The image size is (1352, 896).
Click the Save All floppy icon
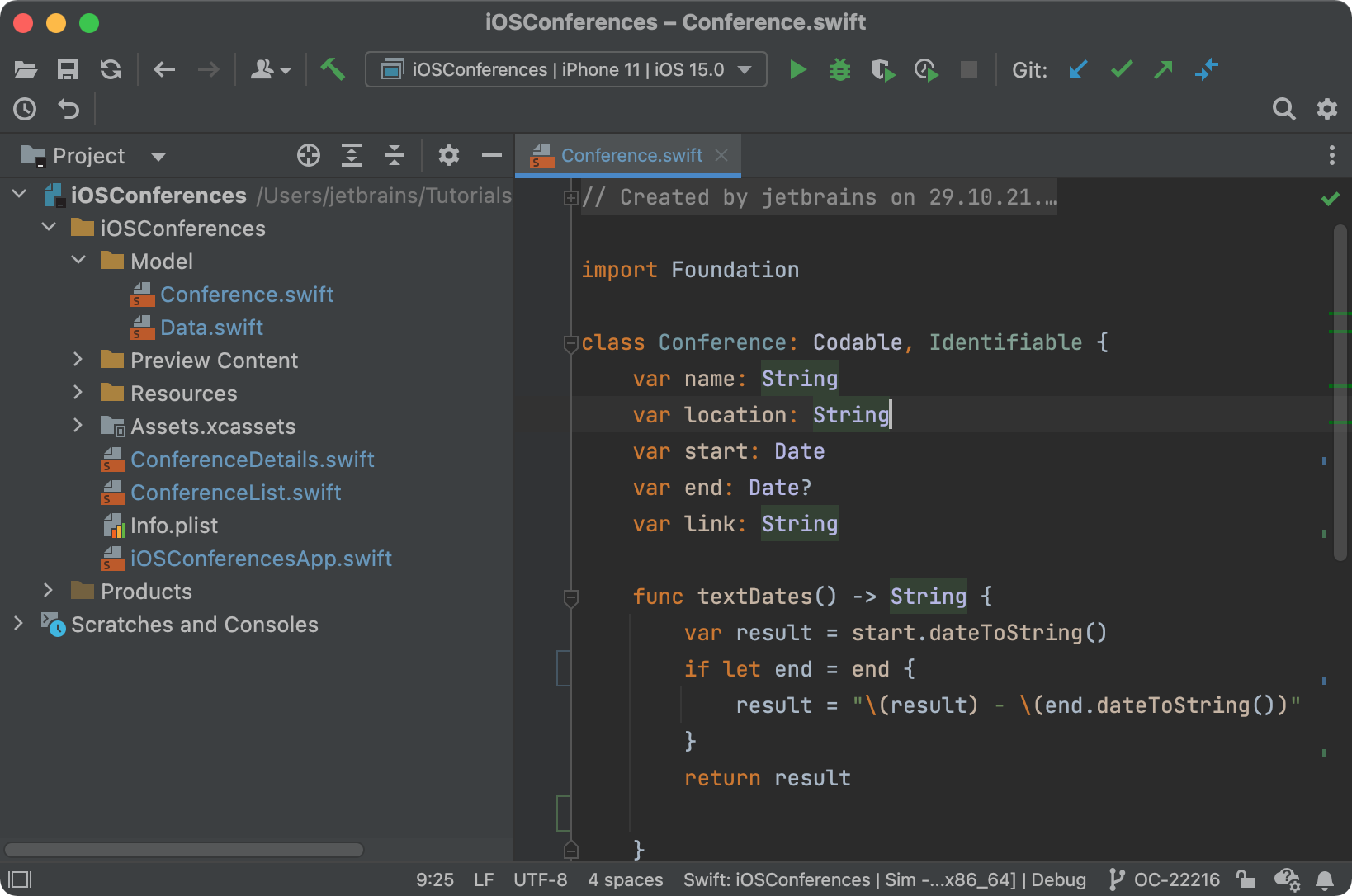[x=68, y=69]
